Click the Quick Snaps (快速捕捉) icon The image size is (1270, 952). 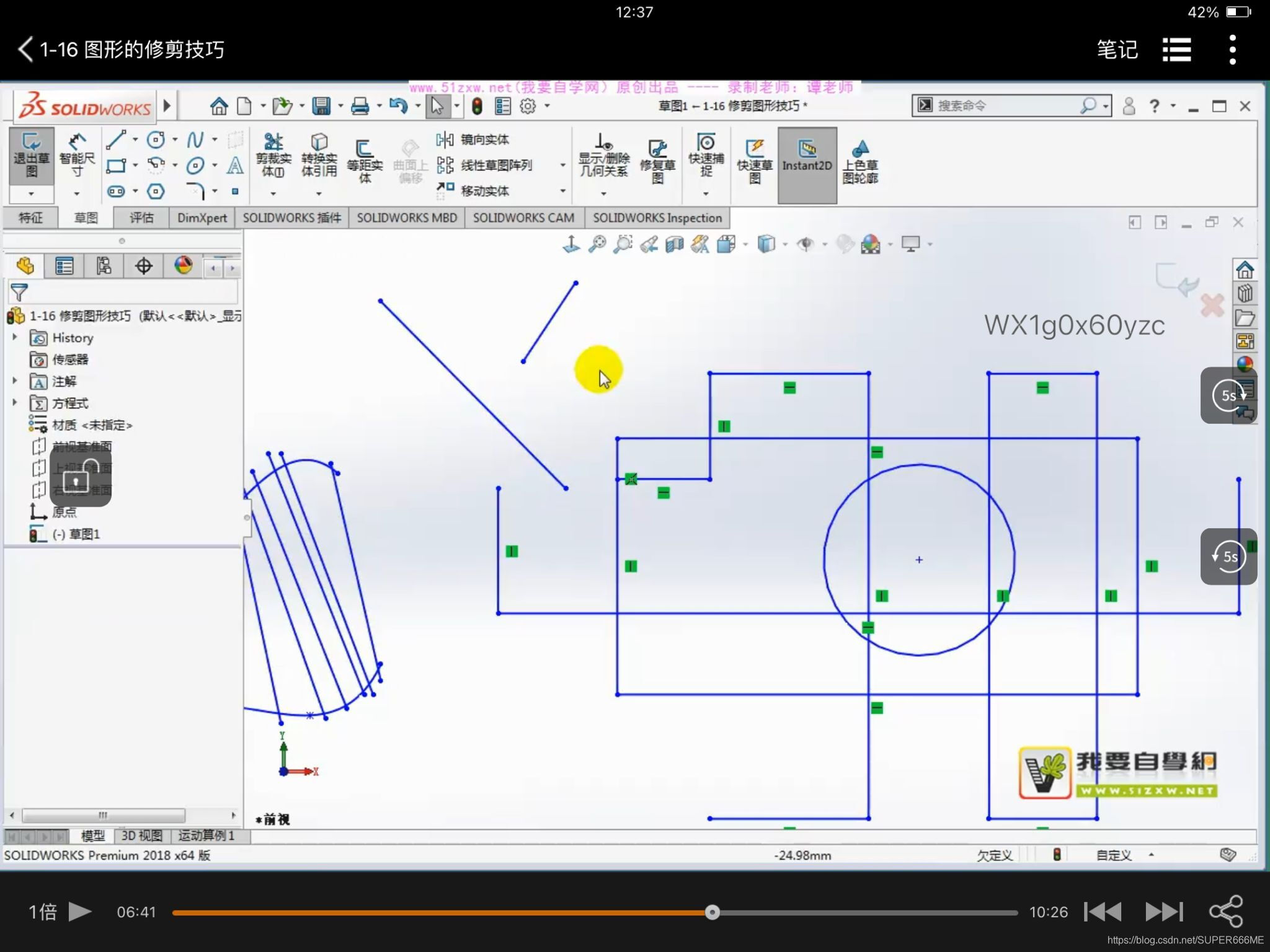pos(706,155)
